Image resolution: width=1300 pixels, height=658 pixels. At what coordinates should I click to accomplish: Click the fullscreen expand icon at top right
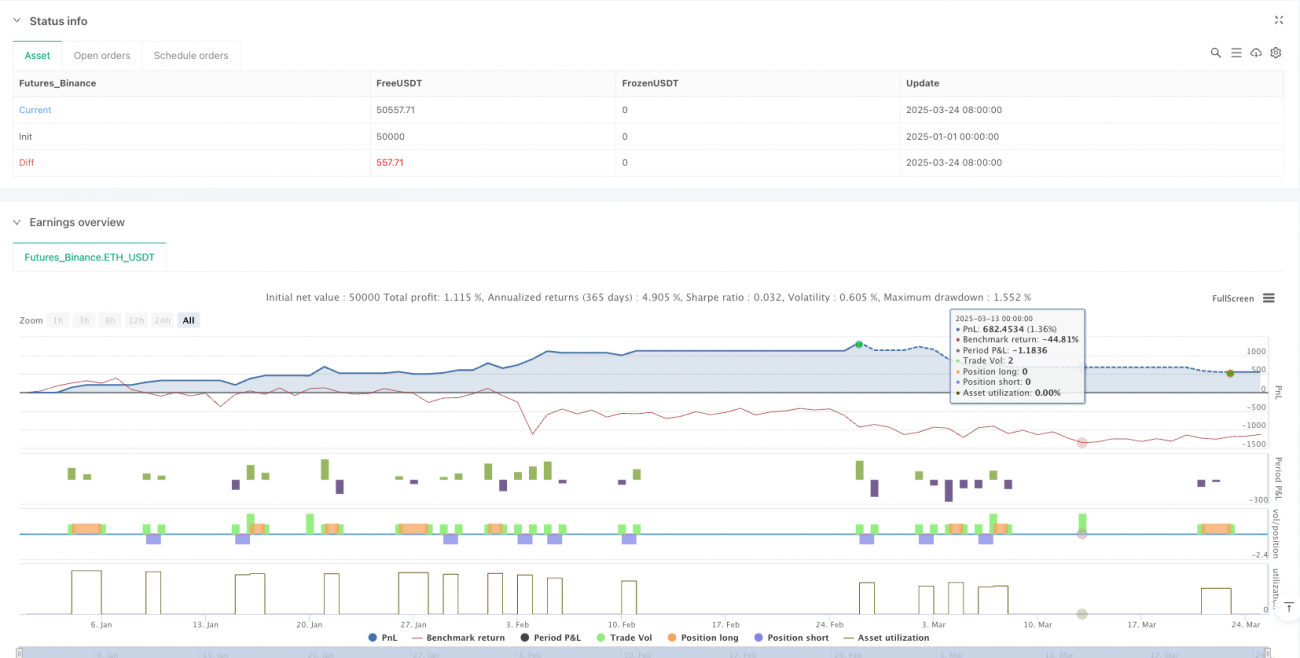pos(1278,20)
